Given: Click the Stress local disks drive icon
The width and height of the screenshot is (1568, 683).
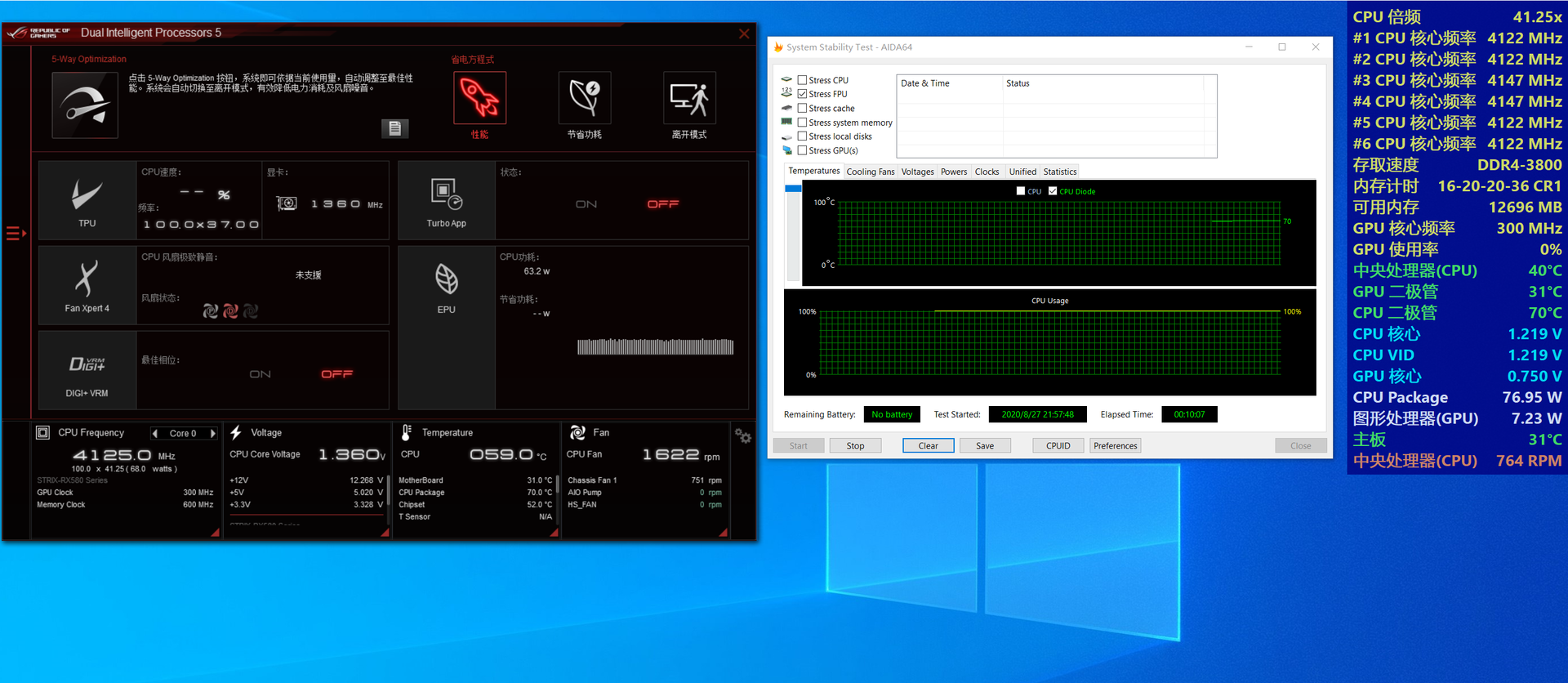Looking at the screenshot, I should (786, 136).
